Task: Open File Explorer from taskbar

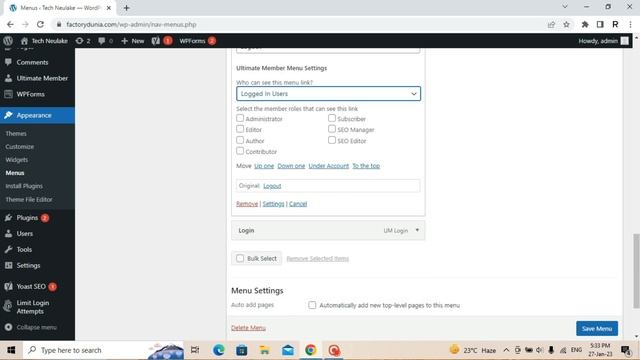Action: [x=264, y=350]
